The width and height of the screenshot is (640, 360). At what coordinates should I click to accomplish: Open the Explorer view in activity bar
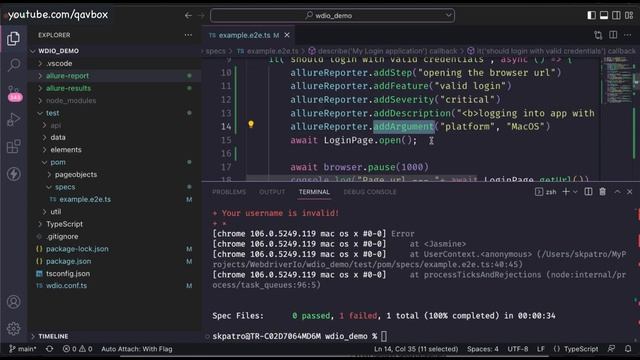coord(13,39)
